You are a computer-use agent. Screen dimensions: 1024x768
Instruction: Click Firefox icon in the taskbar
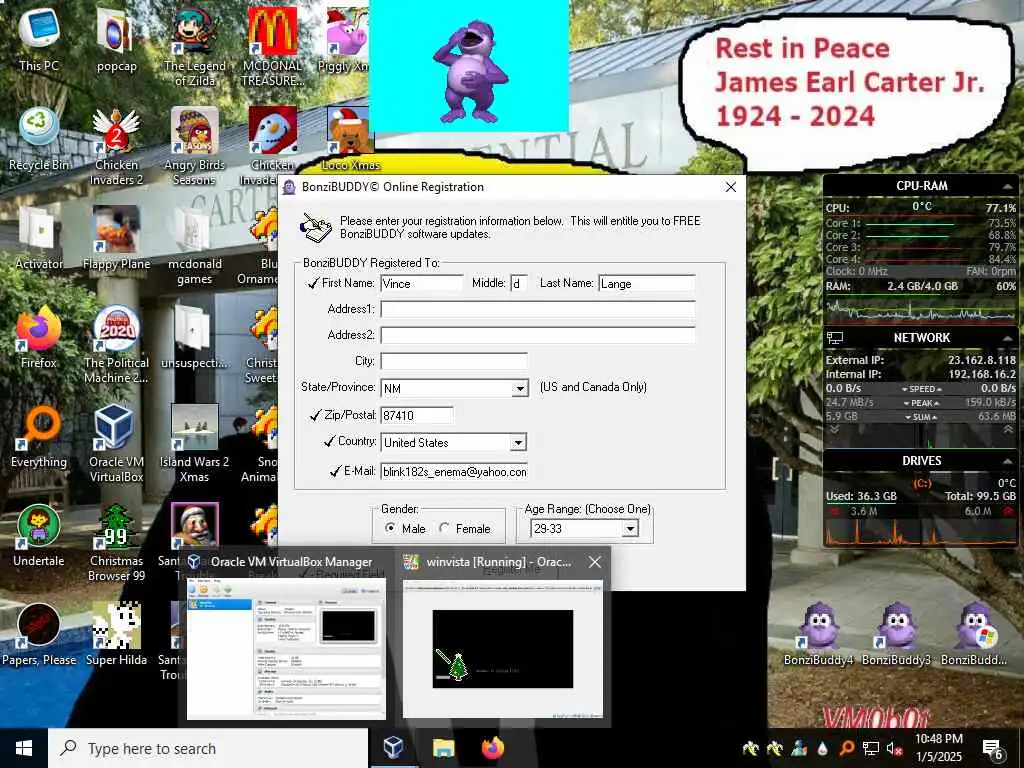coord(493,748)
